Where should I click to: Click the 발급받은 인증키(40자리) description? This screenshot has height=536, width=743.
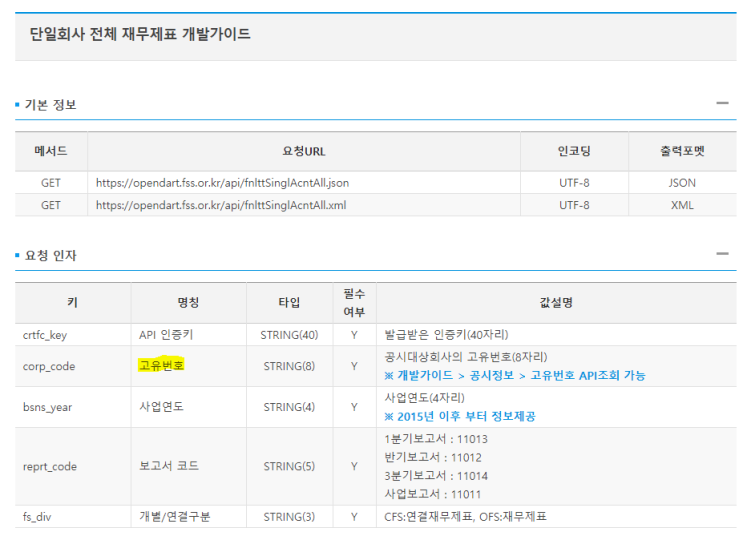pos(446,335)
